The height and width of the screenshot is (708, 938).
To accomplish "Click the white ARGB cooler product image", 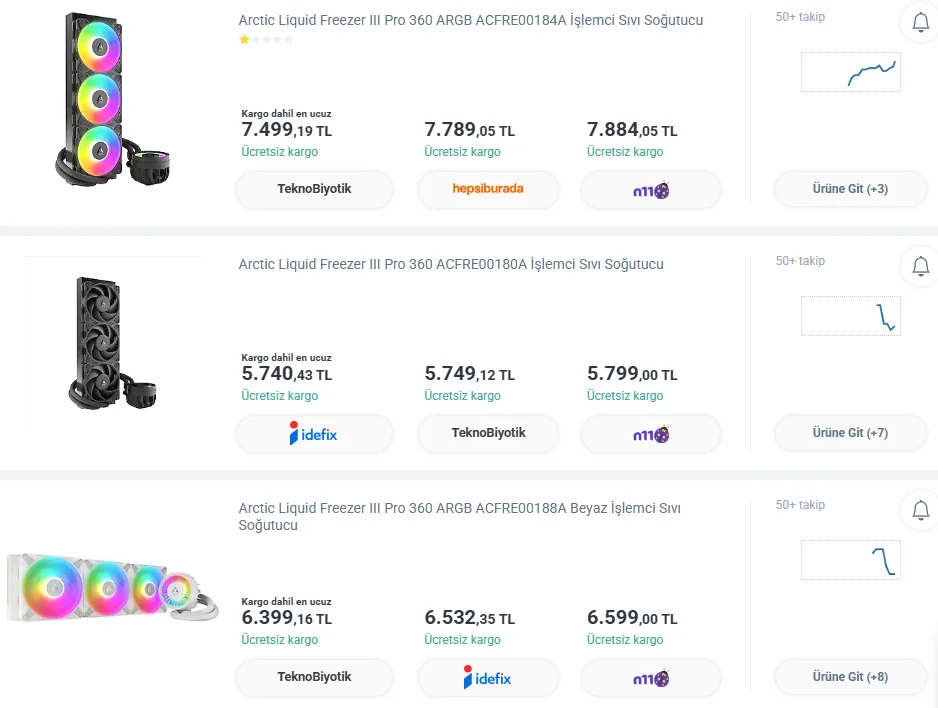I will tap(112, 588).
